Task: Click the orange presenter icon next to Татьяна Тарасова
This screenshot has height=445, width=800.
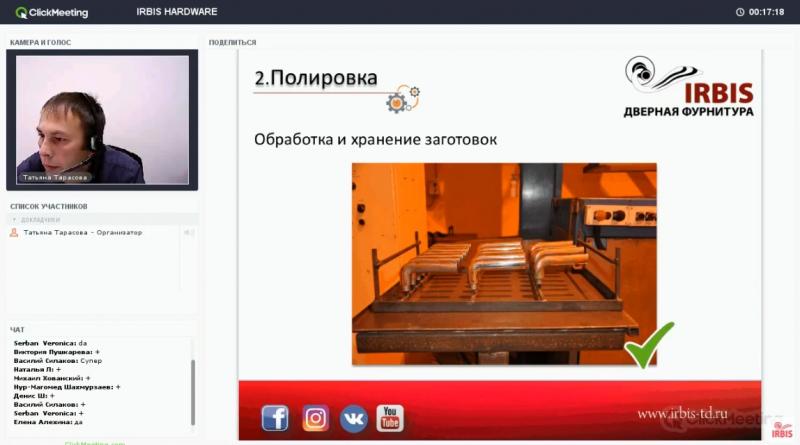Action: point(14,233)
